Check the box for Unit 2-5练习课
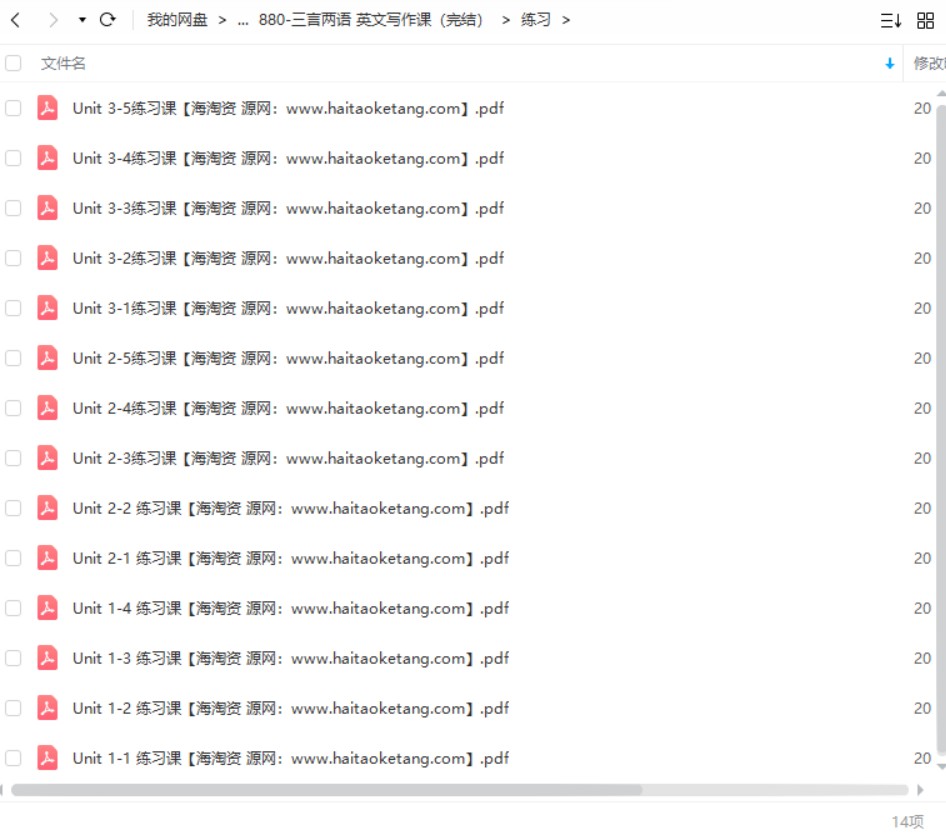This screenshot has width=946, height=834. coord(13,359)
